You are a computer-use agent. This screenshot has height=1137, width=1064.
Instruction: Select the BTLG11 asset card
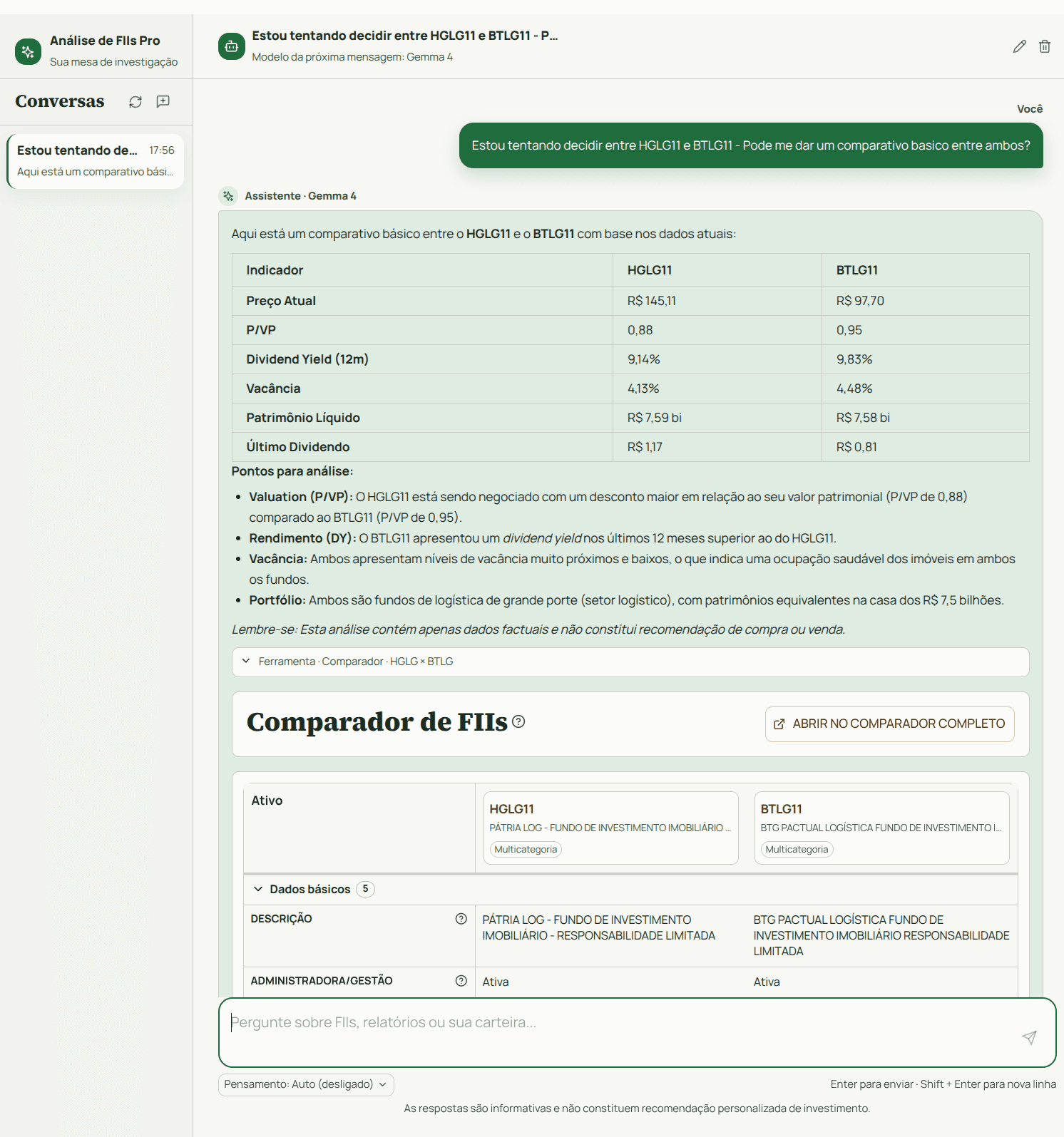click(882, 828)
